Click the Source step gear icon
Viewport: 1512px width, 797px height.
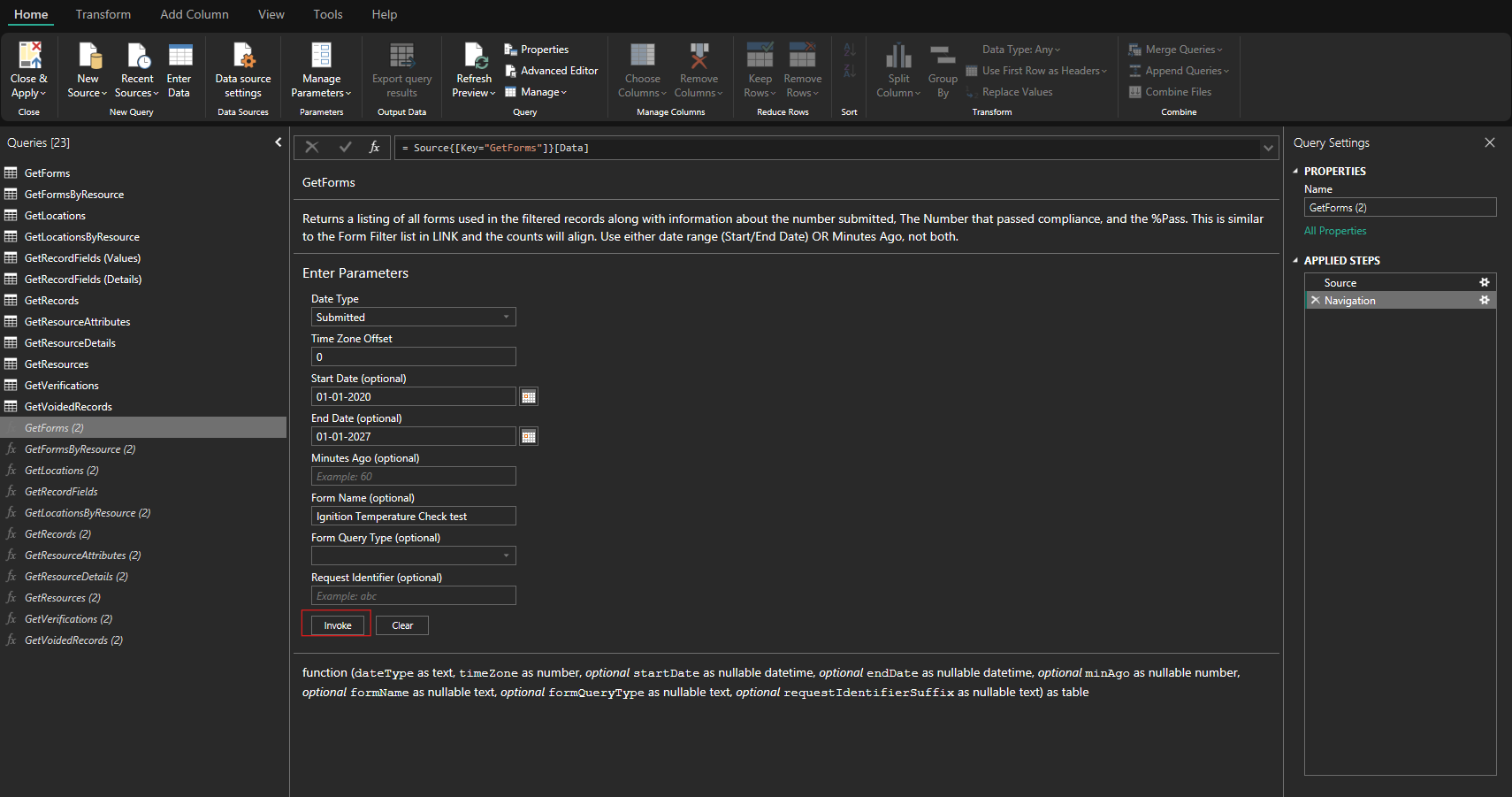[1485, 283]
